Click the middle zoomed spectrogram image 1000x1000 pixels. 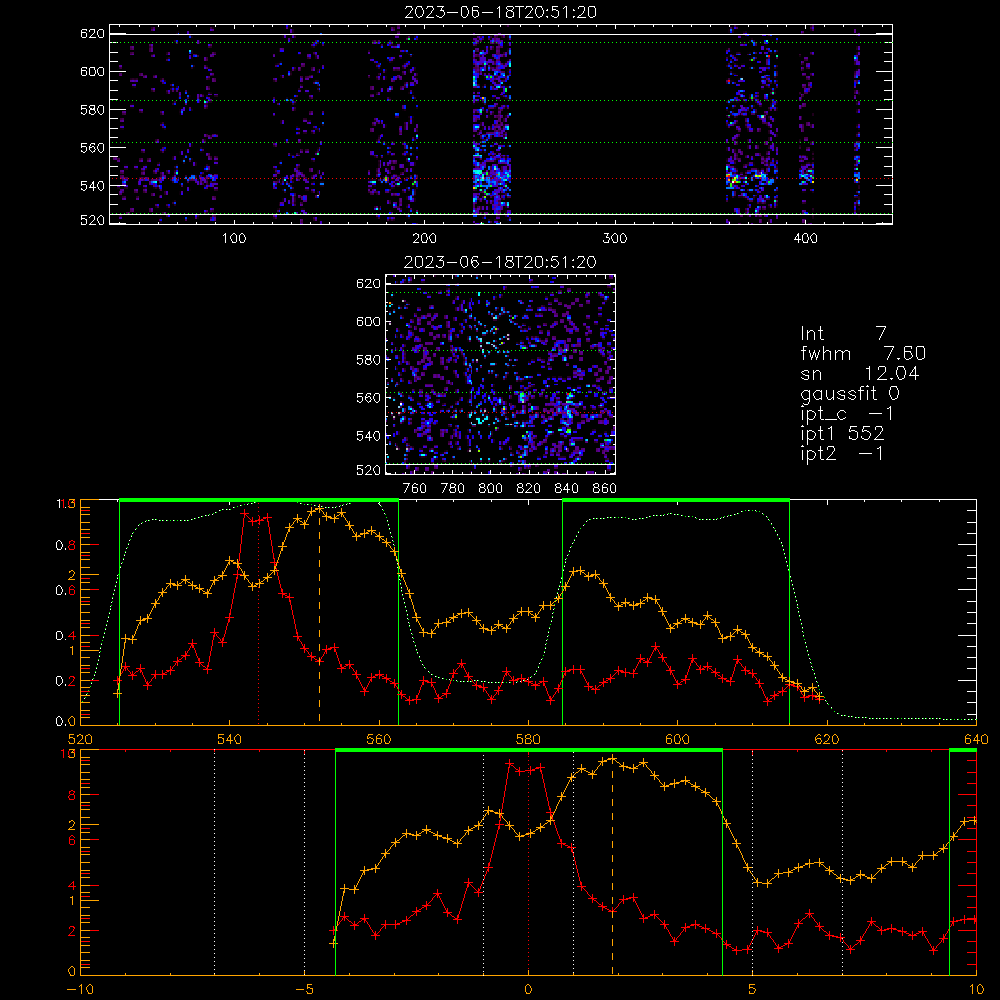pyautogui.click(x=500, y=374)
